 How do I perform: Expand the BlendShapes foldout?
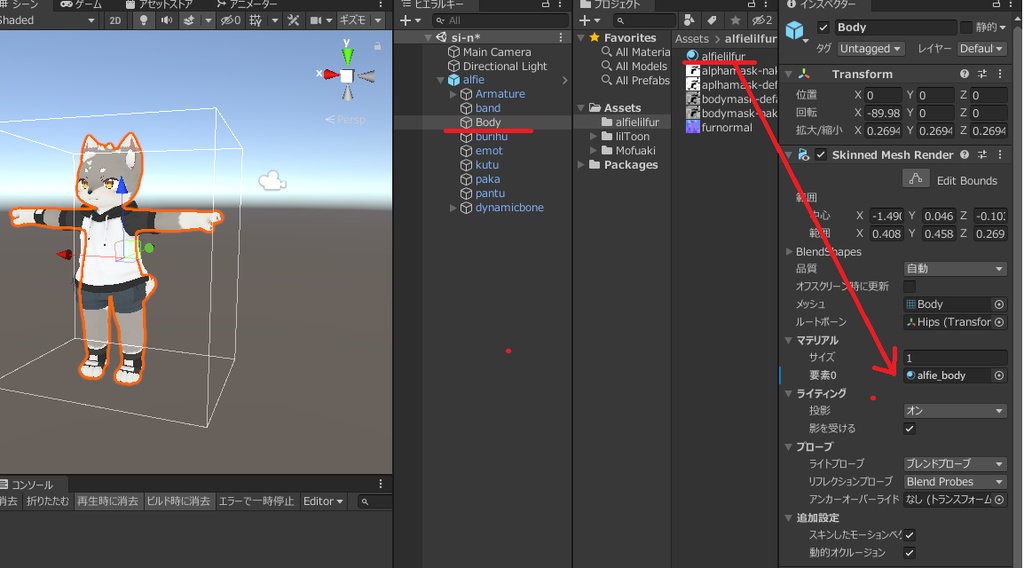(789, 251)
